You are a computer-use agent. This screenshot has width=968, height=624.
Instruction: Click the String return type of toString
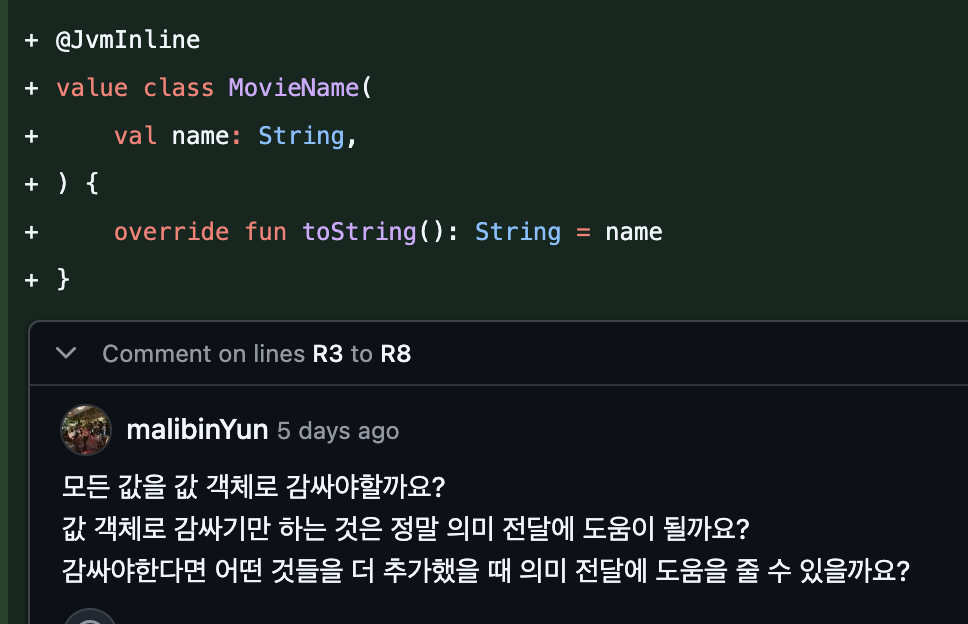coord(518,232)
